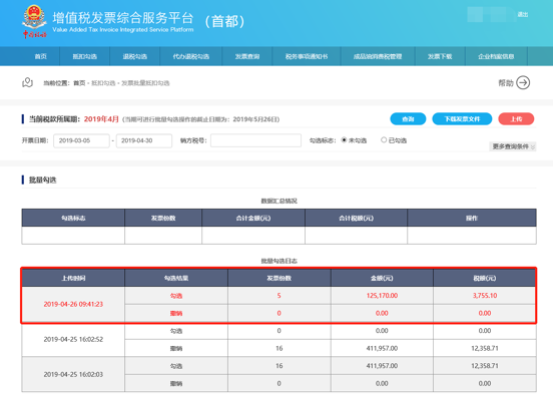The image size is (553, 401).
Task: Click the summary table 发票份数 header
Action: pos(163,218)
